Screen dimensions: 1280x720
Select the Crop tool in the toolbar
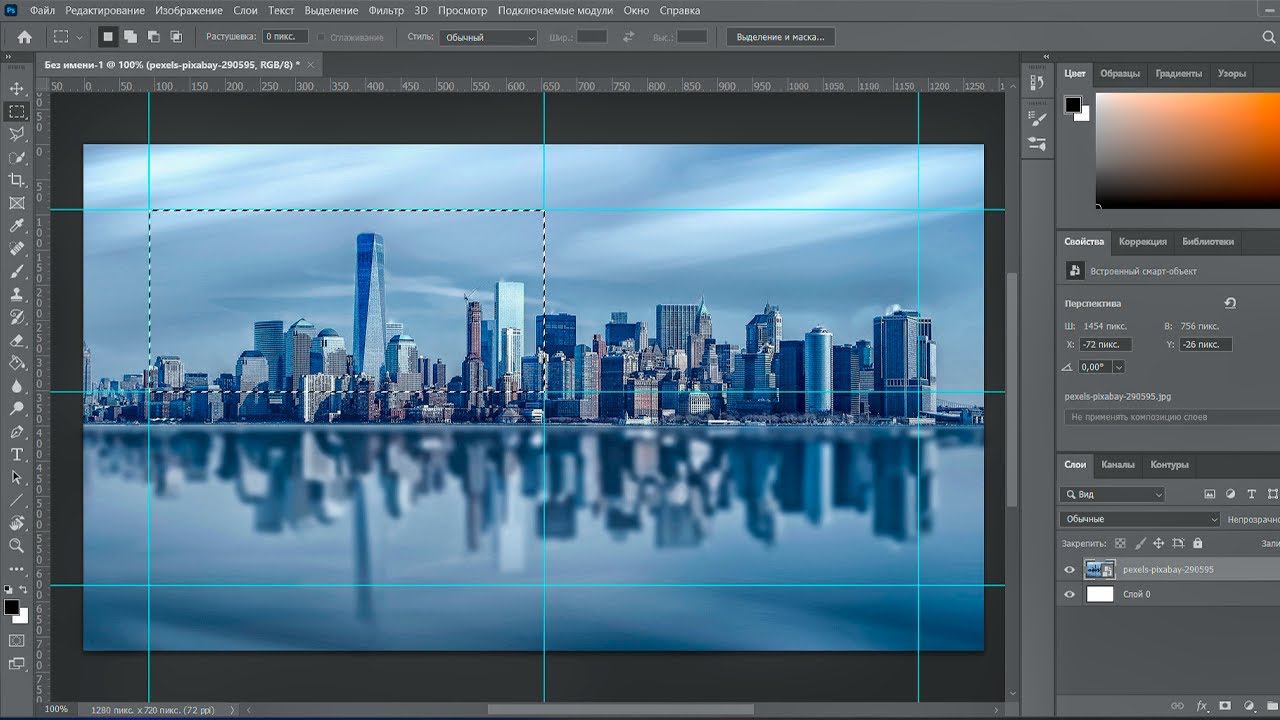pyautogui.click(x=17, y=180)
